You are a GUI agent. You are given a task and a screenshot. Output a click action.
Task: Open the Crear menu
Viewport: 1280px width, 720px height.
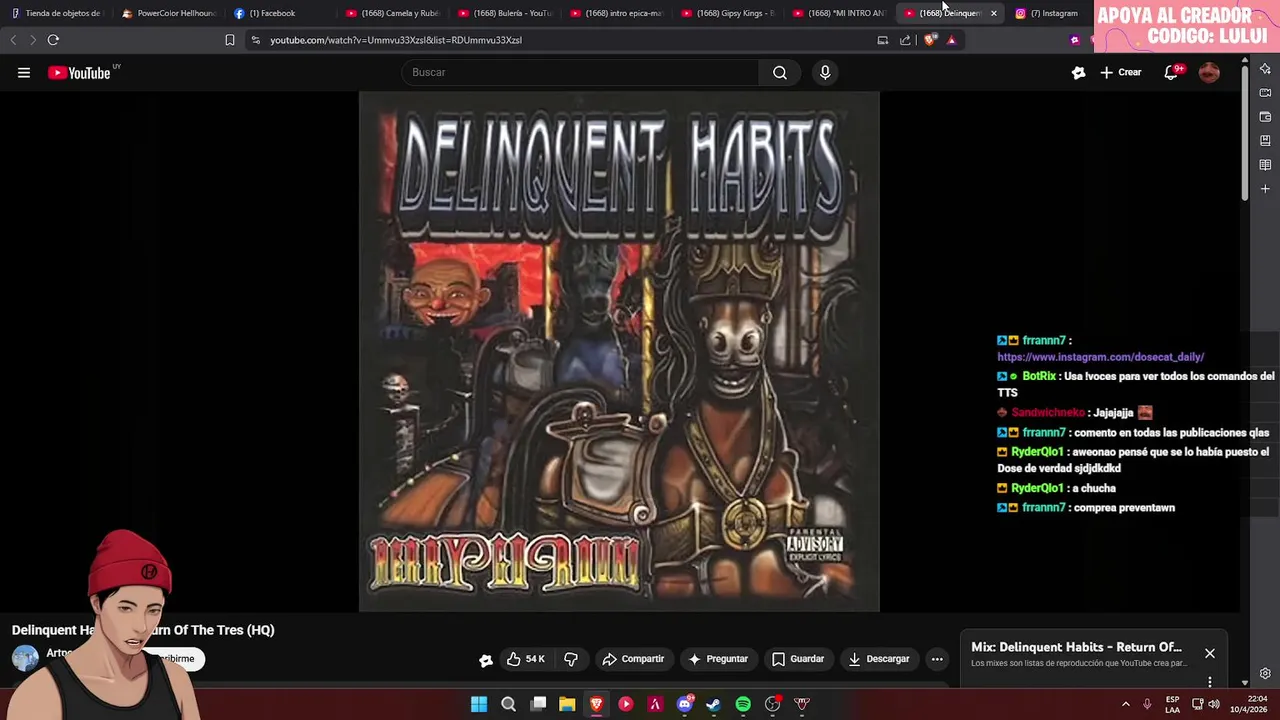pyautogui.click(x=1121, y=72)
